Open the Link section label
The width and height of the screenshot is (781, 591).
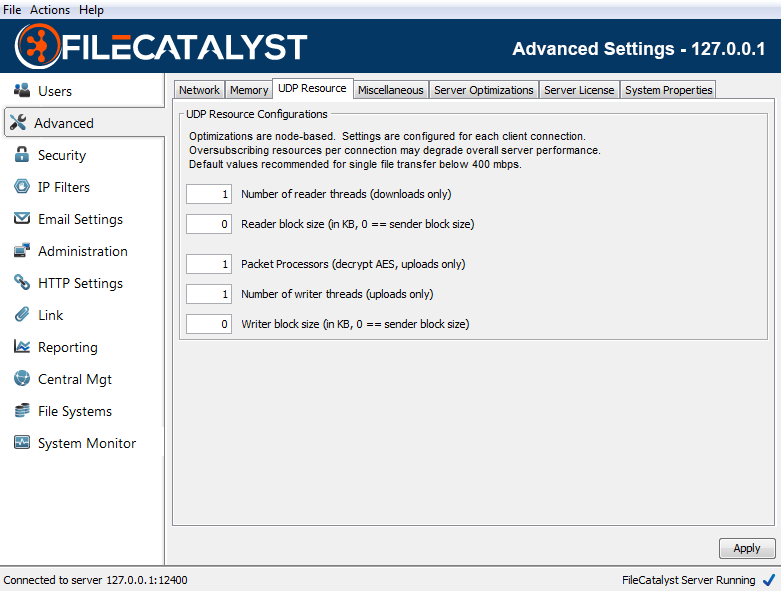pyautogui.click(x=50, y=315)
